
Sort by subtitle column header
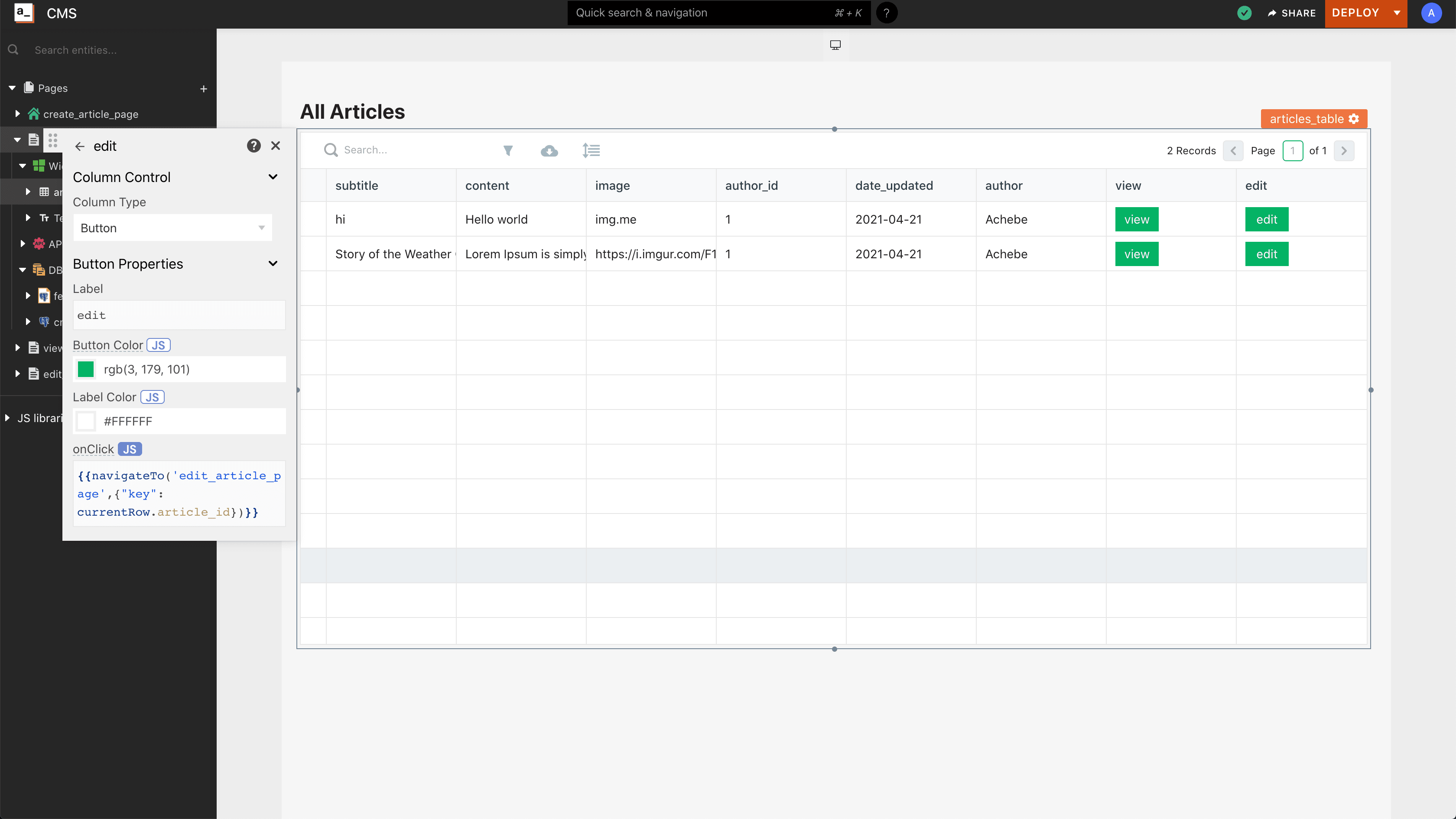point(391,185)
